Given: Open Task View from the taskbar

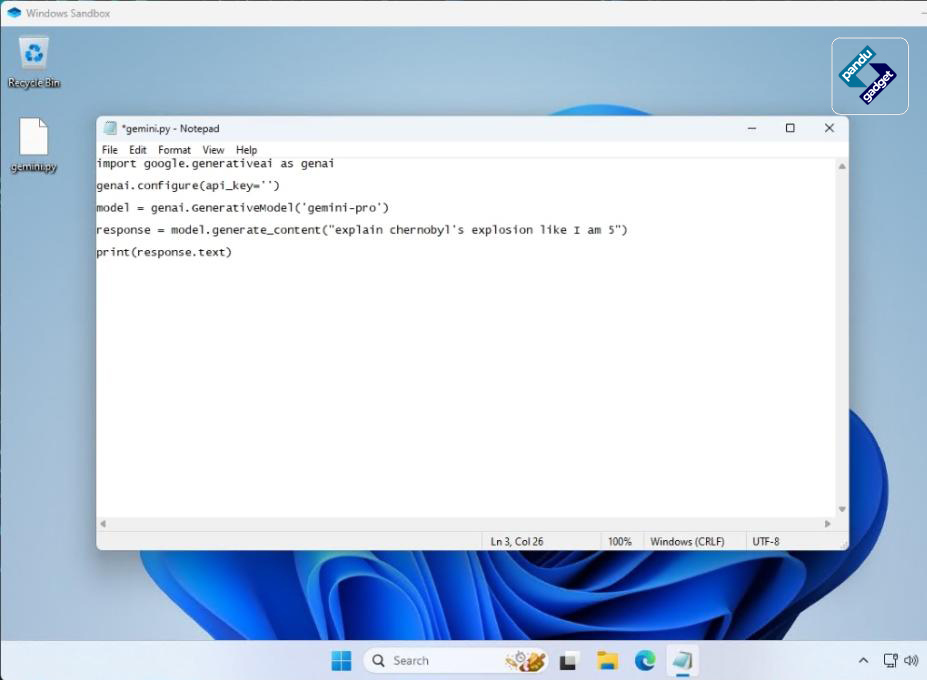Looking at the screenshot, I should [568, 660].
